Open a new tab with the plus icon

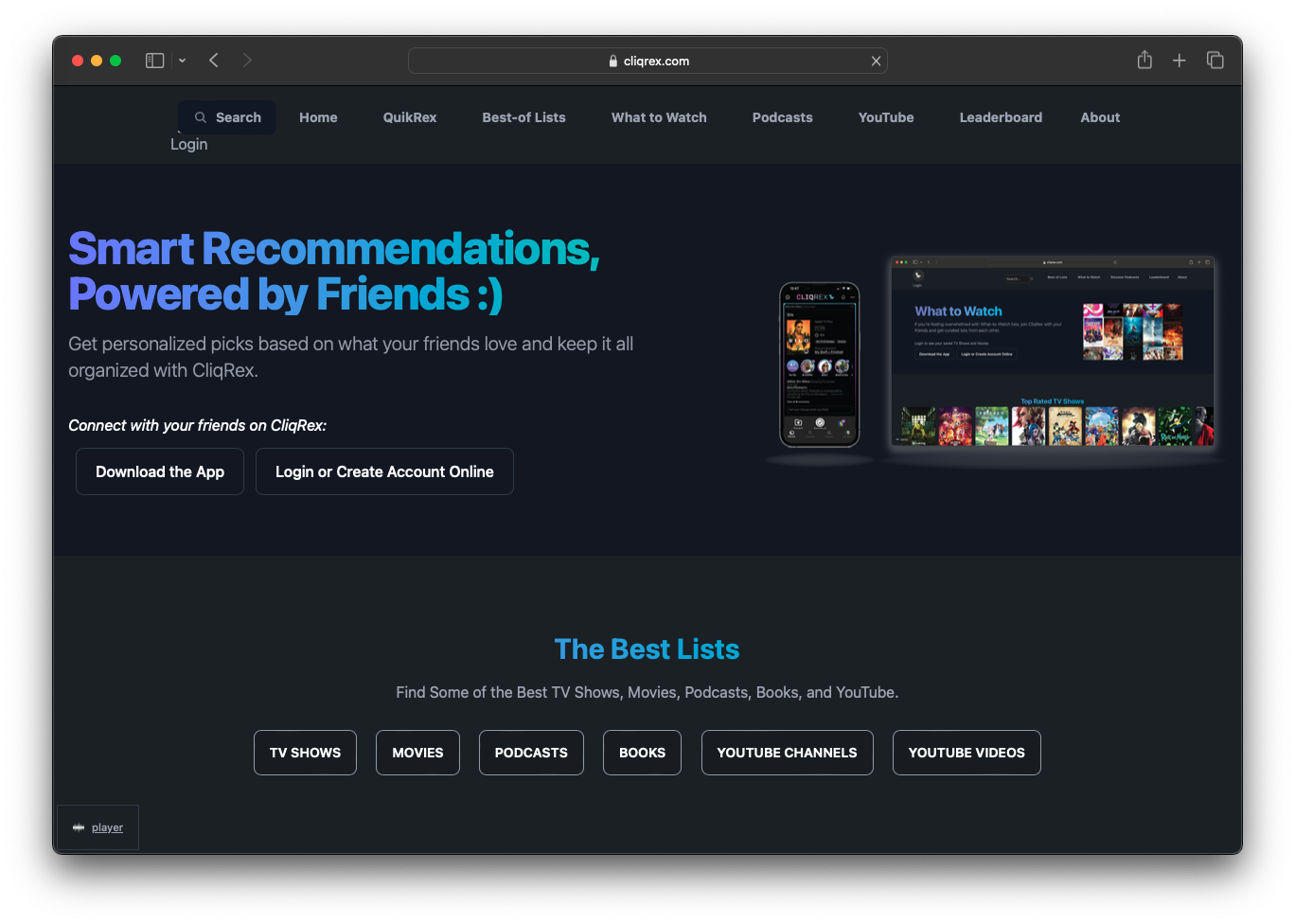click(1179, 61)
